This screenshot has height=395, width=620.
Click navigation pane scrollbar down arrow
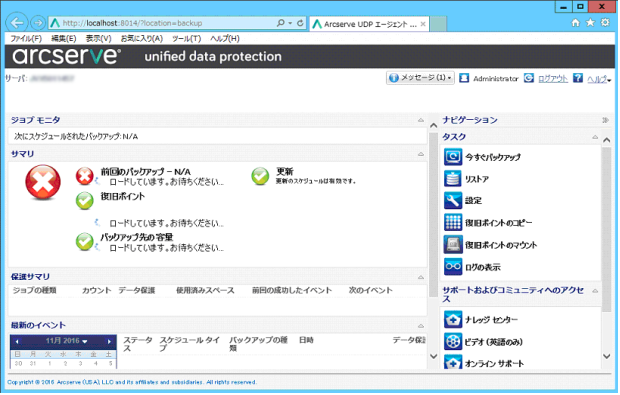(607, 356)
